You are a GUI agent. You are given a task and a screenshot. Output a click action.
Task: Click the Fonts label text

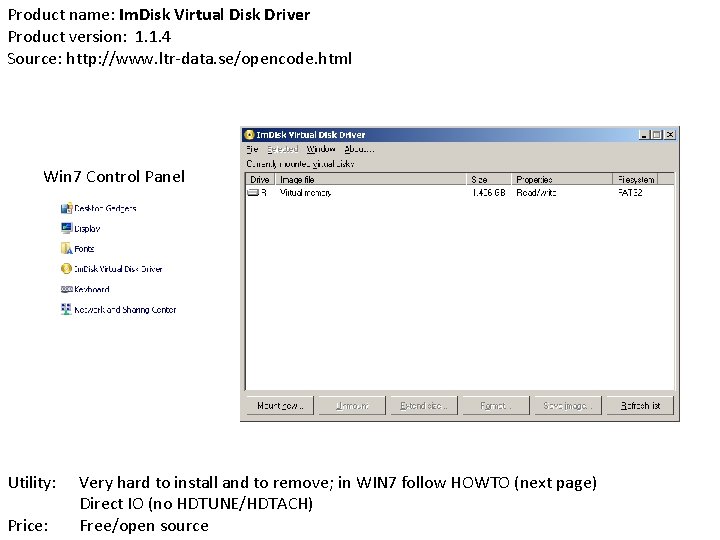point(84,249)
